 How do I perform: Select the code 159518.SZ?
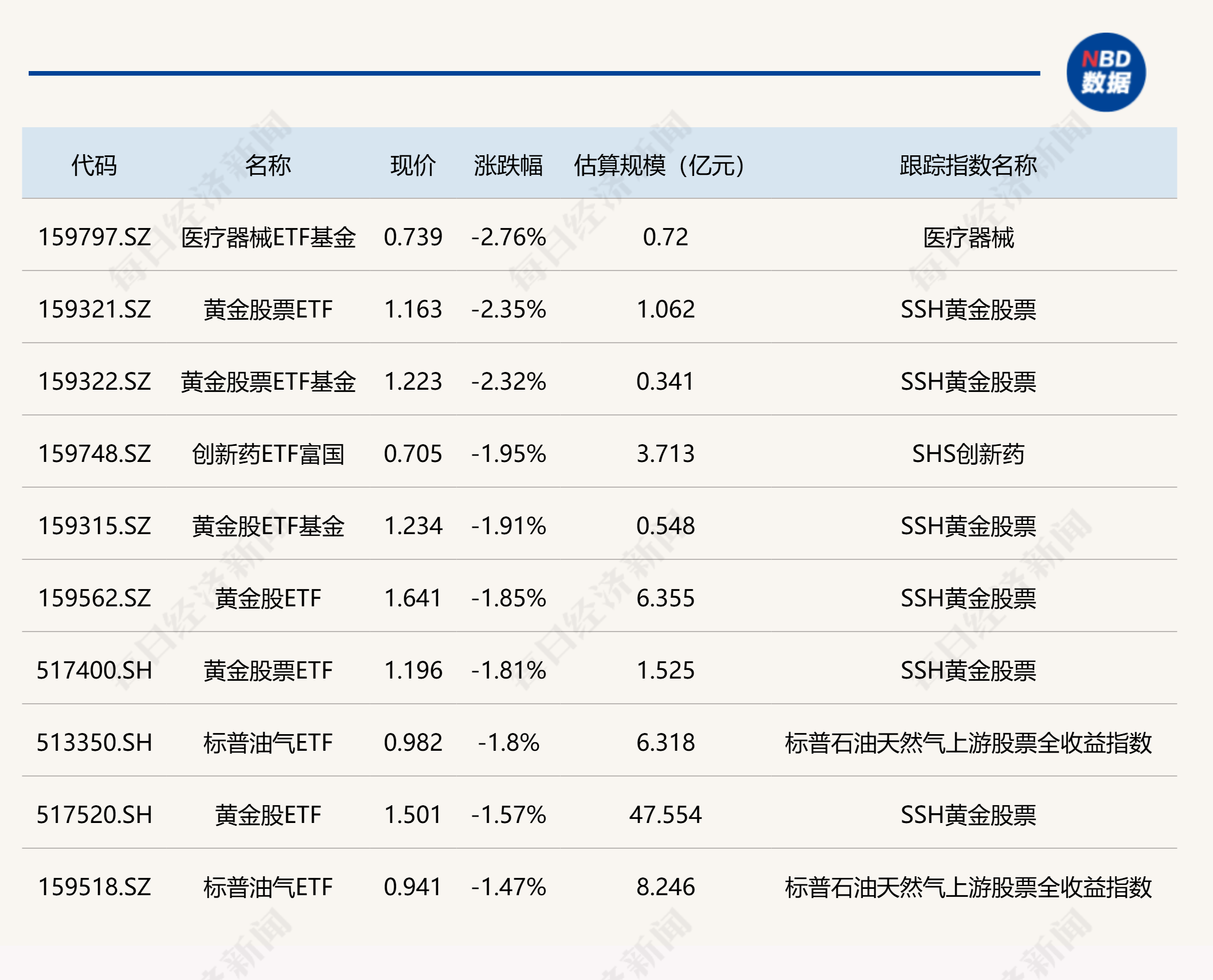click(x=95, y=885)
